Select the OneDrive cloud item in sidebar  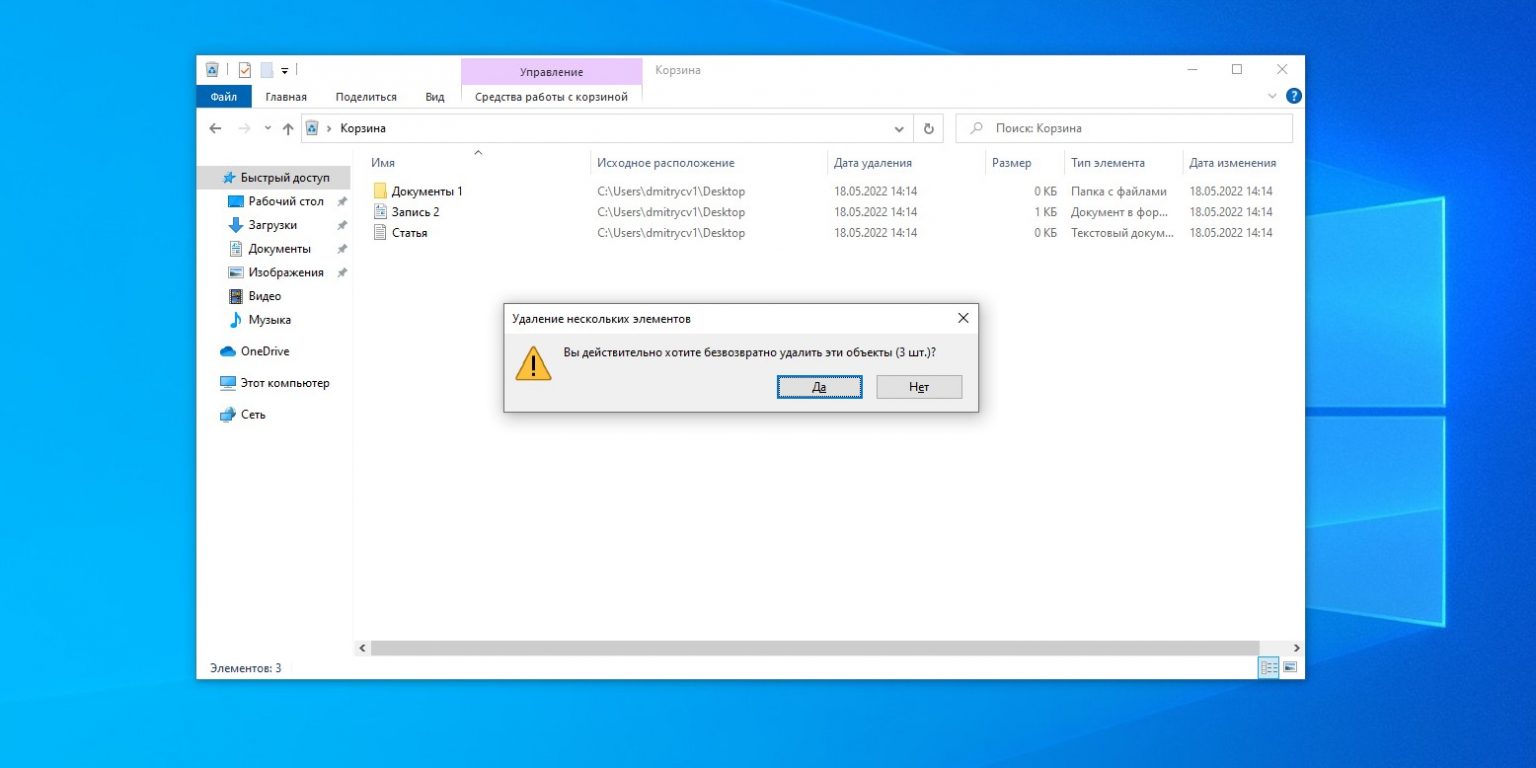pyautogui.click(x=264, y=351)
